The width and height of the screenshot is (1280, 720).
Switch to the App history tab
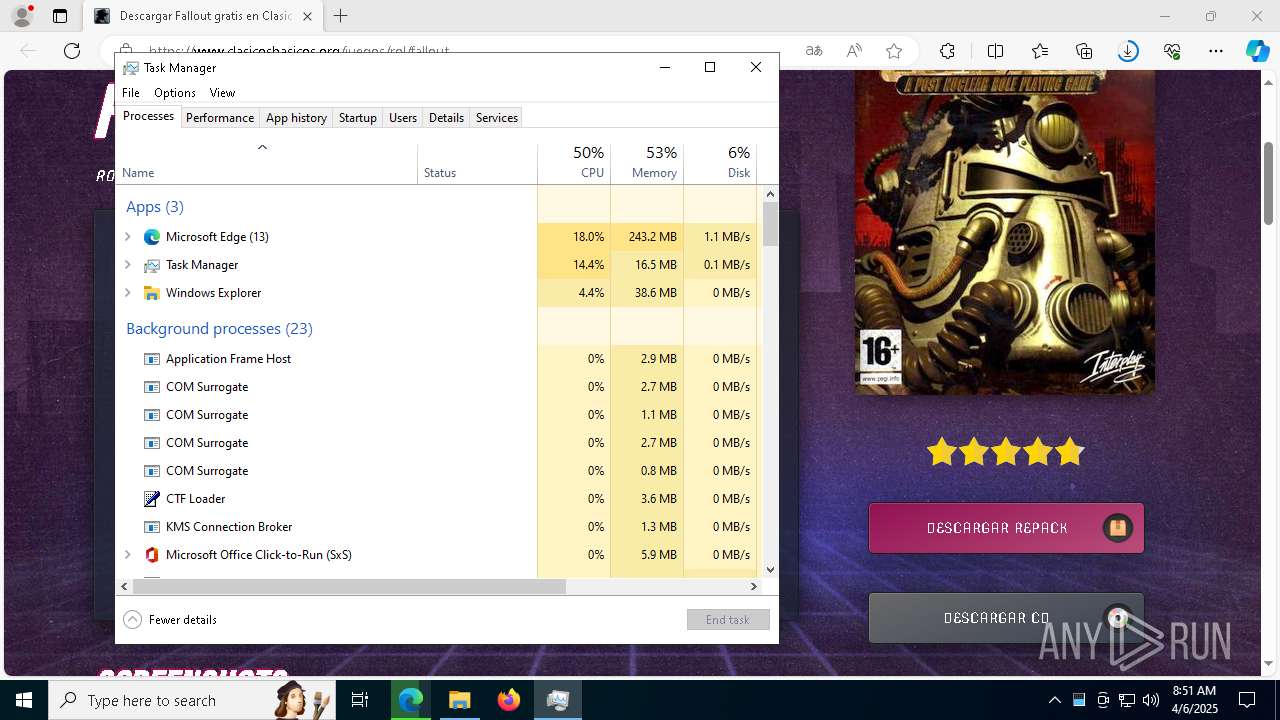point(296,118)
